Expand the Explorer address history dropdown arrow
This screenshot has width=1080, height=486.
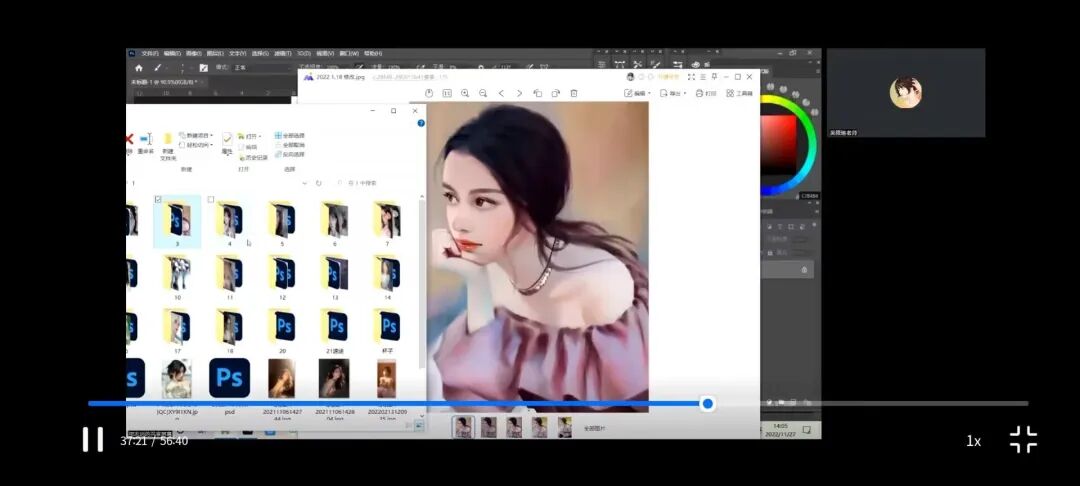[304, 184]
